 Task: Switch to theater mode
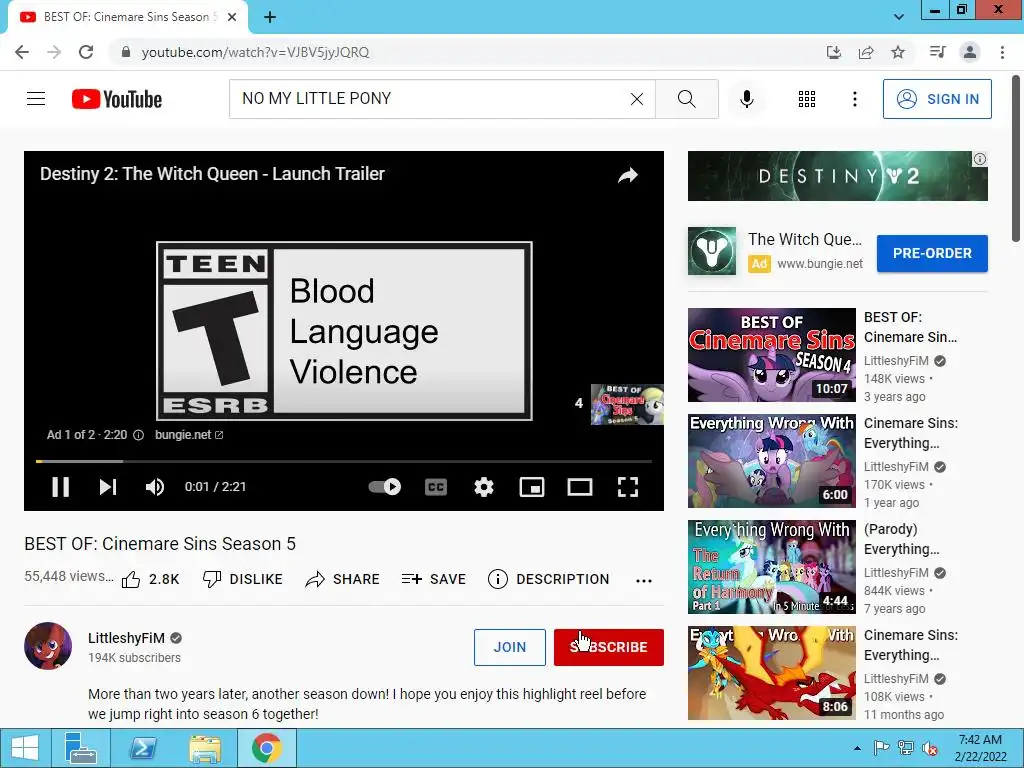pyautogui.click(x=579, y=487)
